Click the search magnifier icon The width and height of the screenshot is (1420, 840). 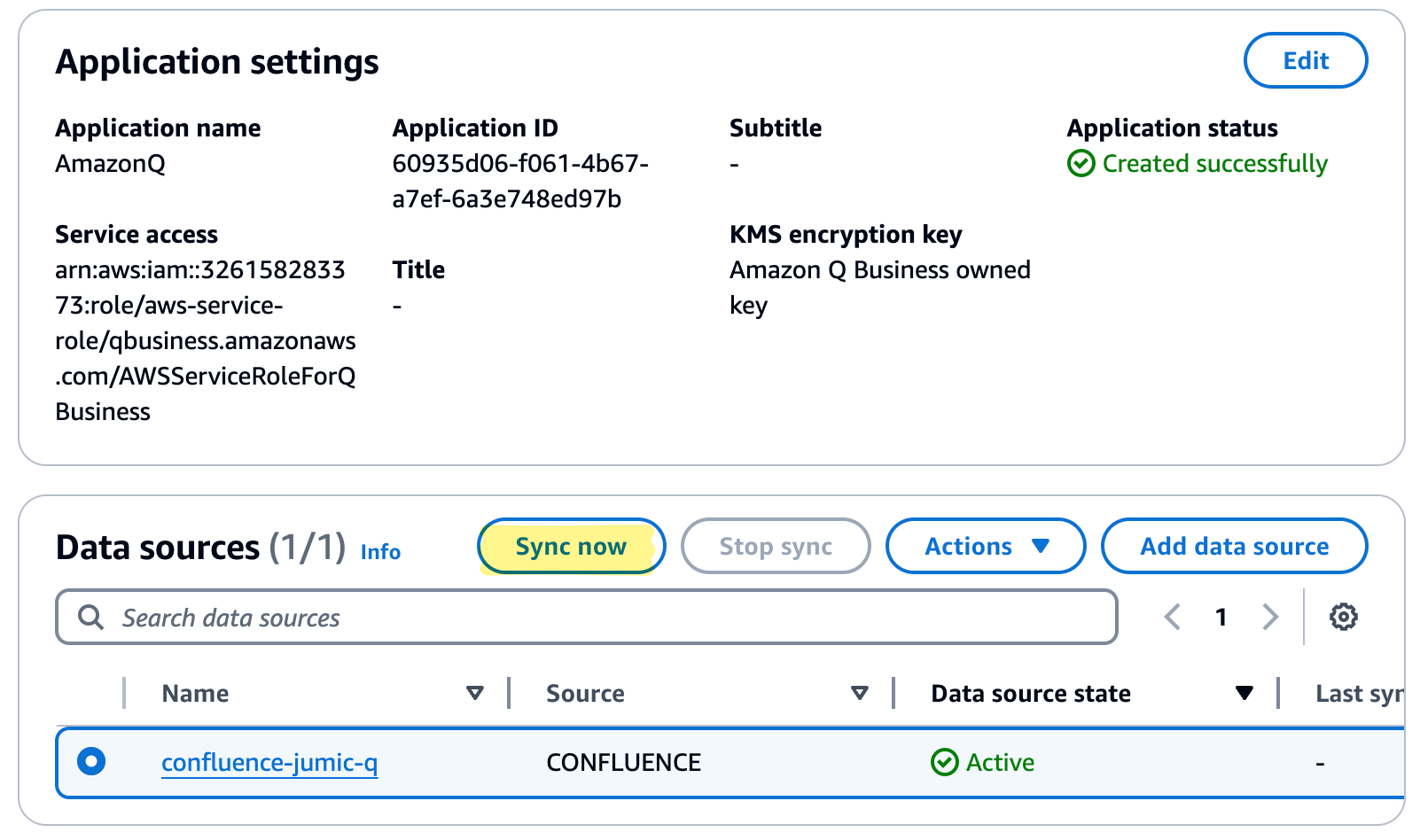[90, 617]
